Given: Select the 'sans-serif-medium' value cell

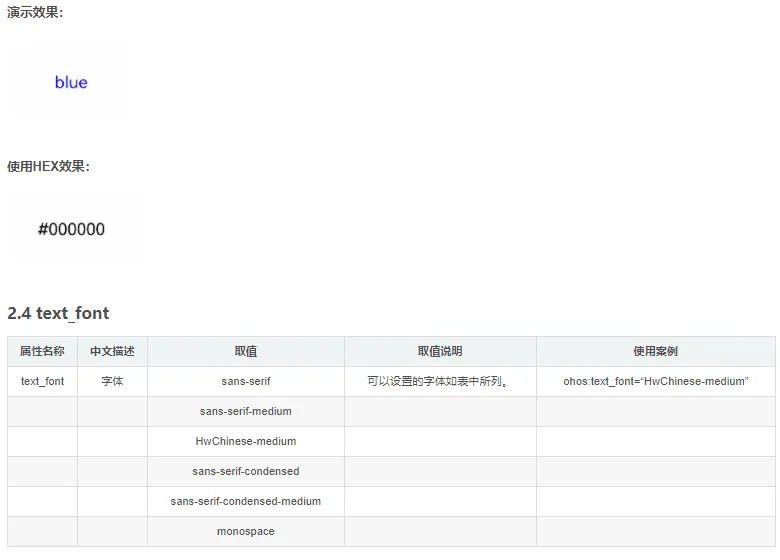Looking at the screenshot, I should point(246,411).
